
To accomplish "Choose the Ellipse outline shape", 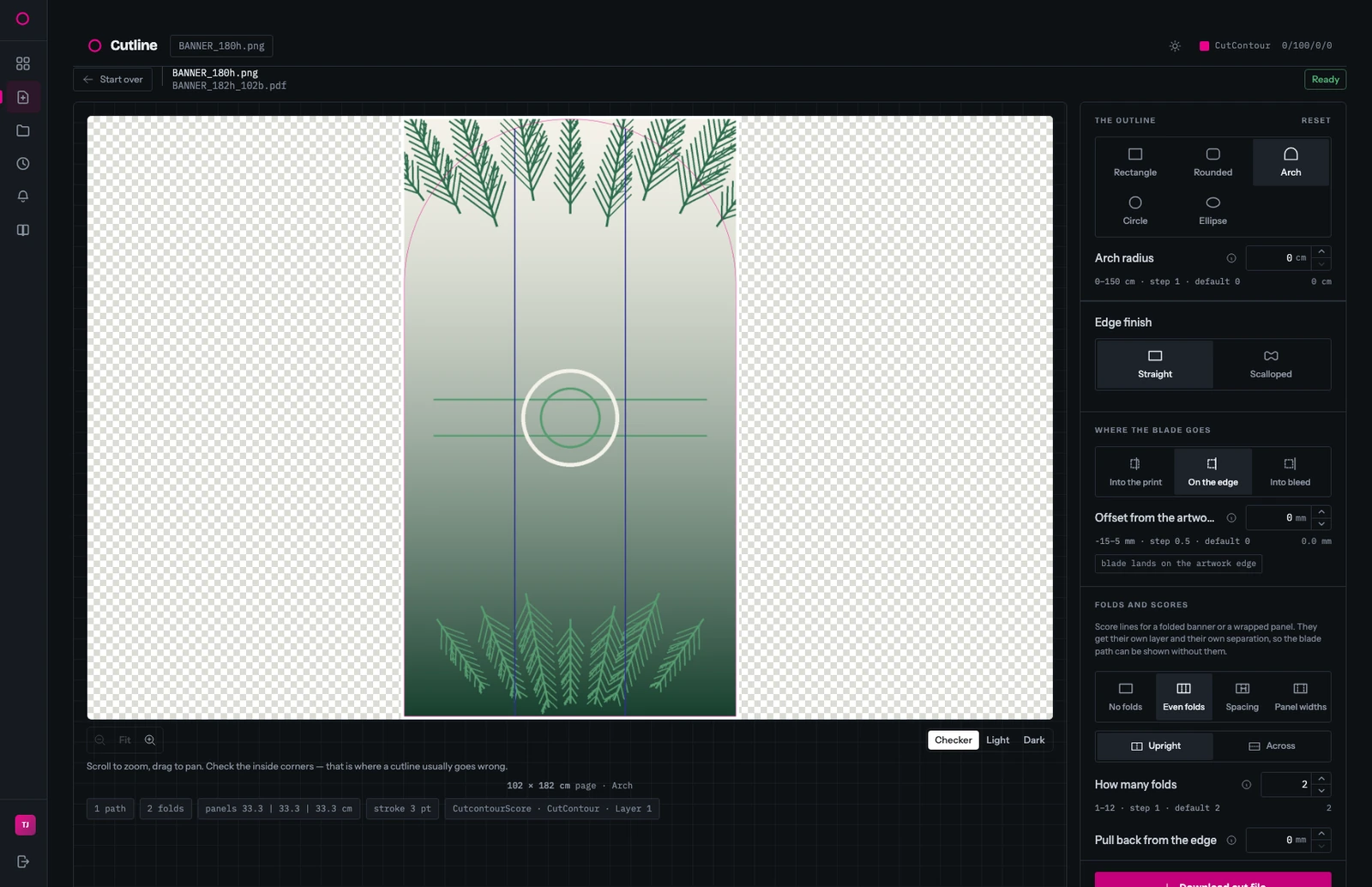I will (x=1213, y=210).
